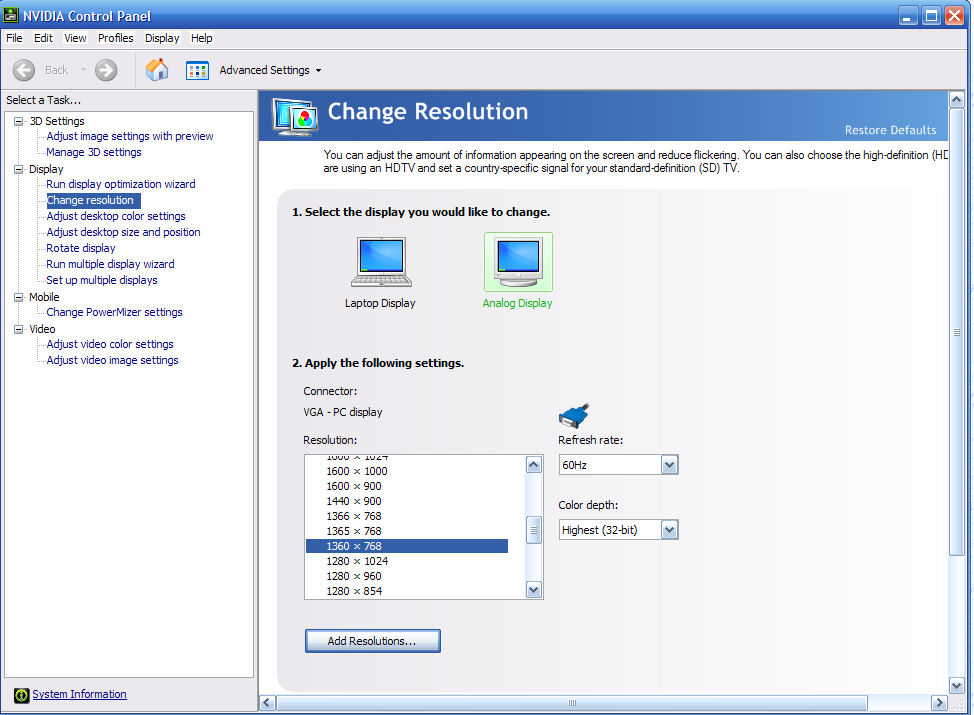Select the 1360 × 768 resolution
This screenshot has width=974, height=715.
(x=407, y=546)
